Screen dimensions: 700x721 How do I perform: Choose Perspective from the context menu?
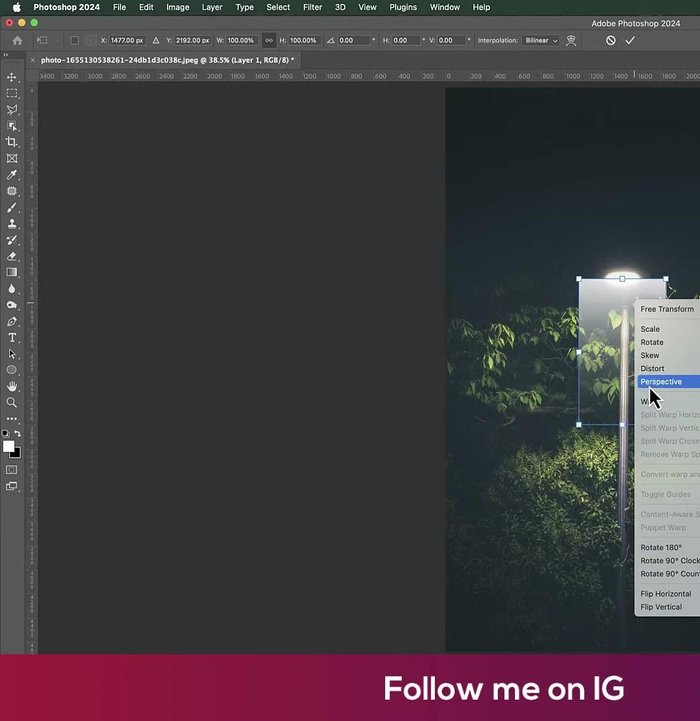[662, 382]
